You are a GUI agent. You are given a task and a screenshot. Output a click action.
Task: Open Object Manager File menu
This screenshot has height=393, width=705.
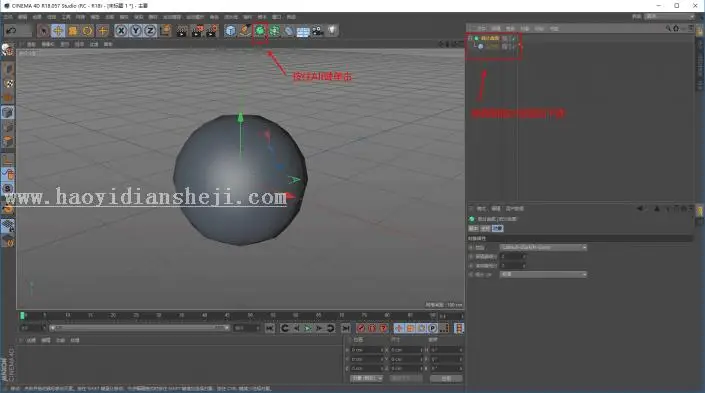click(x=482, y=28)
